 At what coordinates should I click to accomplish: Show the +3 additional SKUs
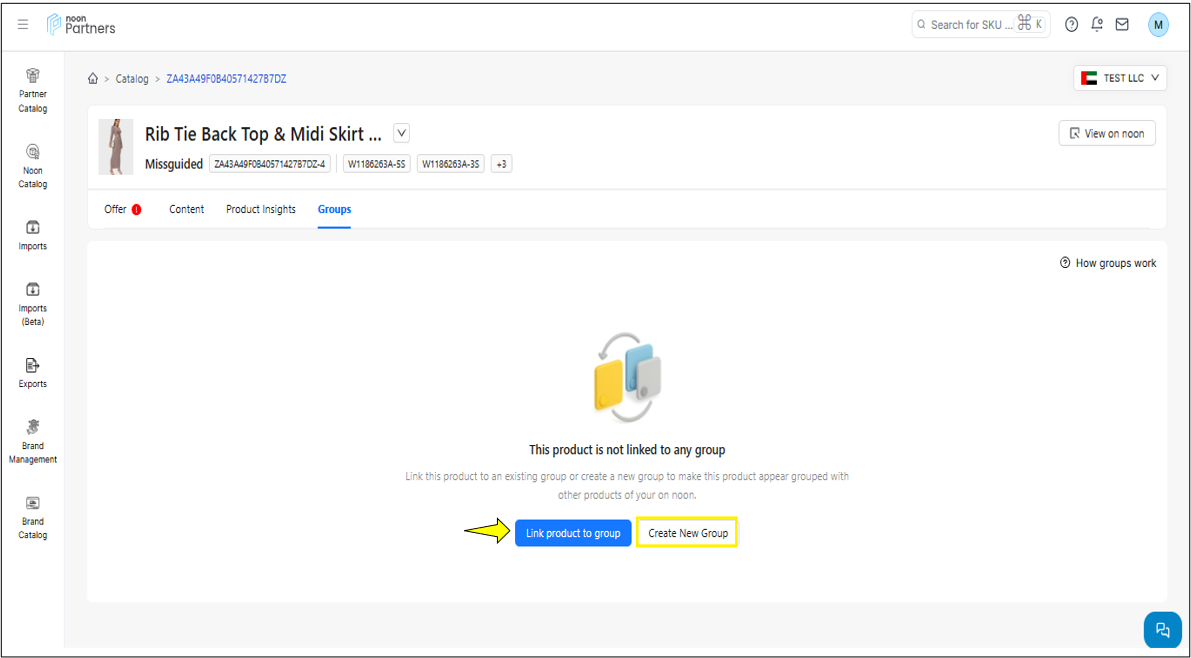pyautogui.click(x=501, y=164)
